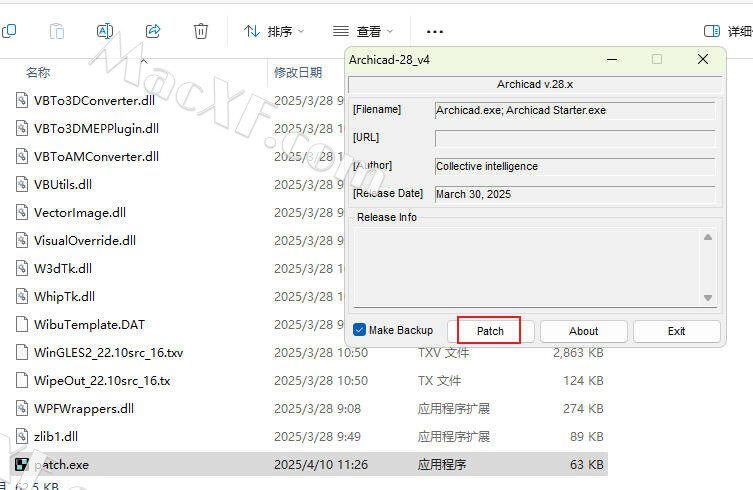This screenshot has height=490, width=753.
Task: Select file VBTo3DMEPPlugin.dll
Action: [x=96, y=128]
